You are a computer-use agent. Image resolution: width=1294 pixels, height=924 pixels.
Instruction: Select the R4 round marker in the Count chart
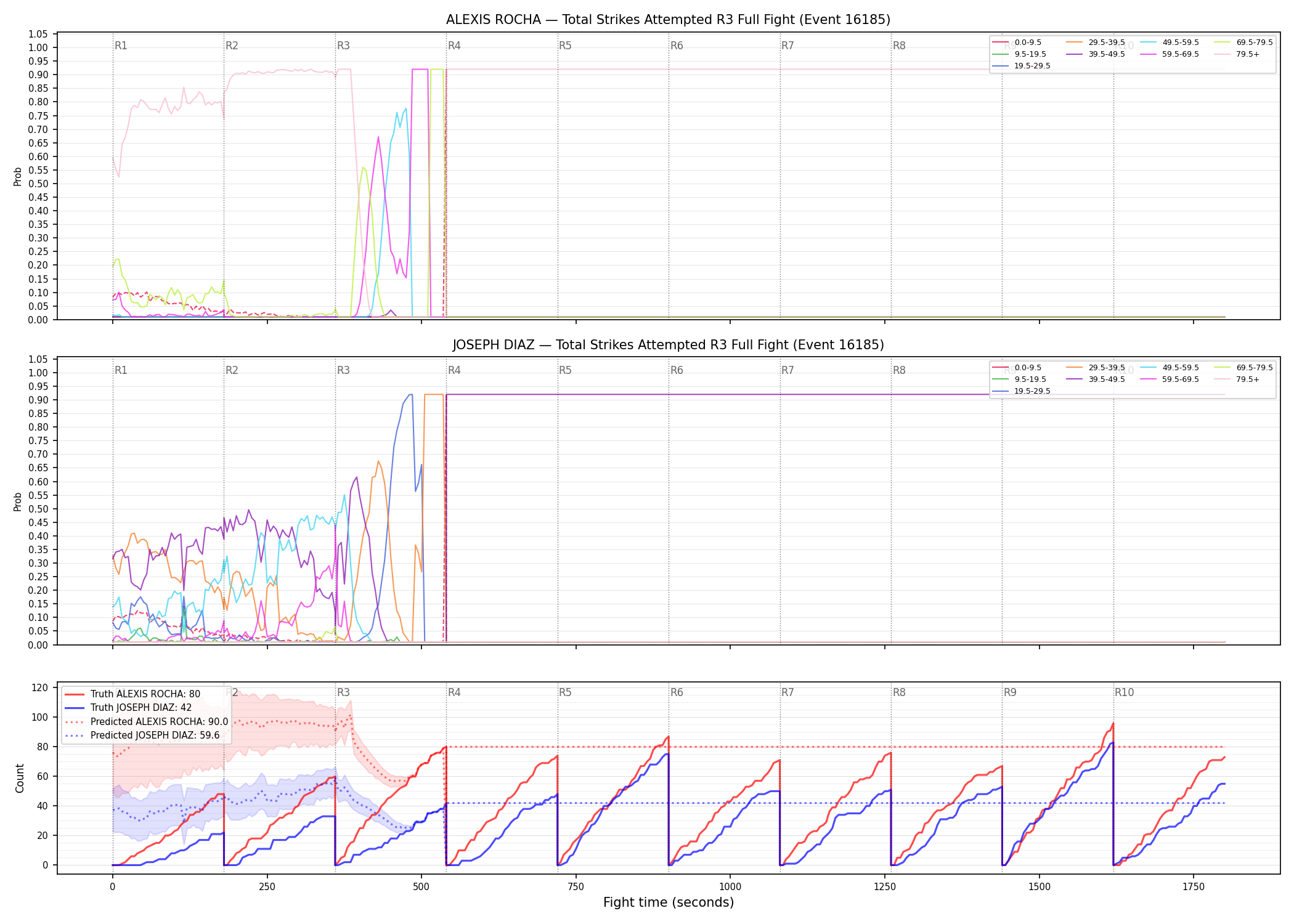(454, 692)
